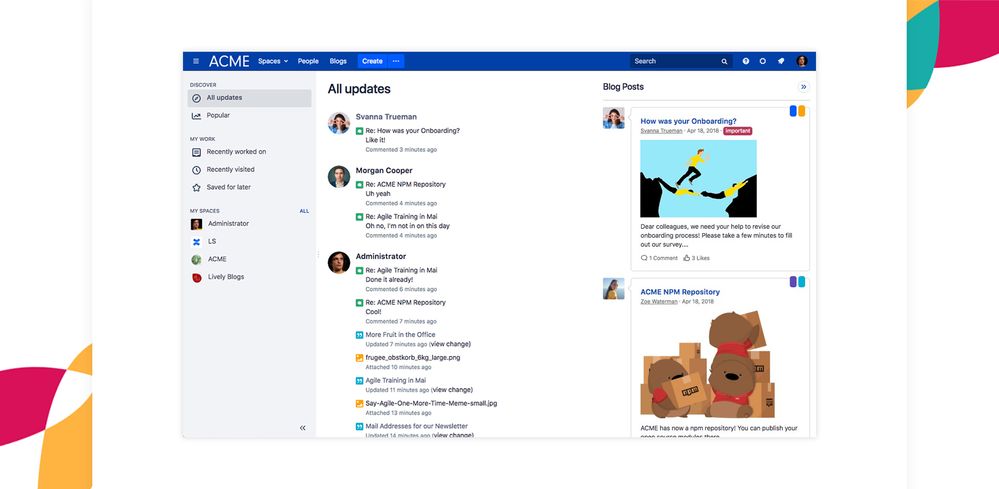Open the help question-mark icon
Screen dimensions: 999x489
click(745, 61)
